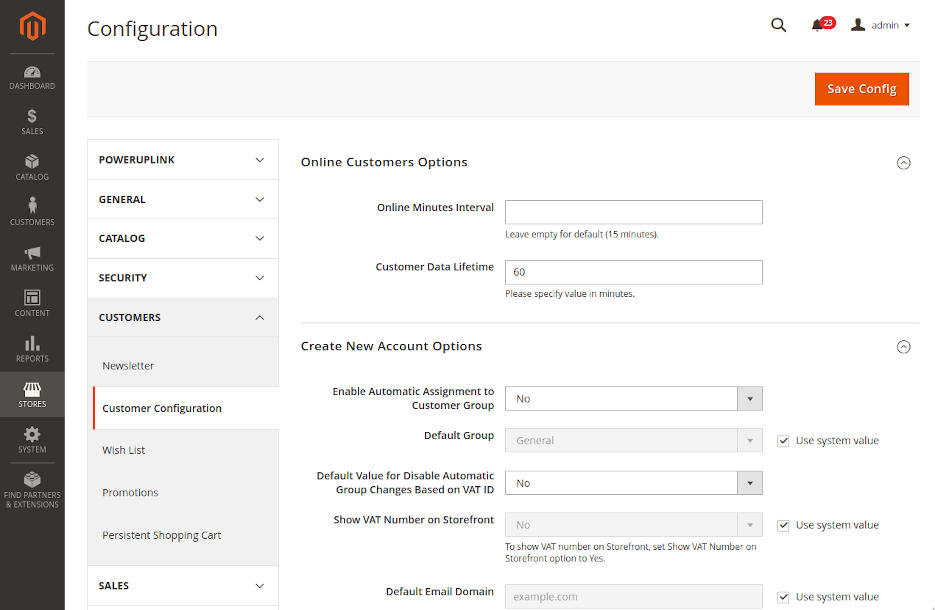Open the Promotions settings tab

(x=130, y=493)
